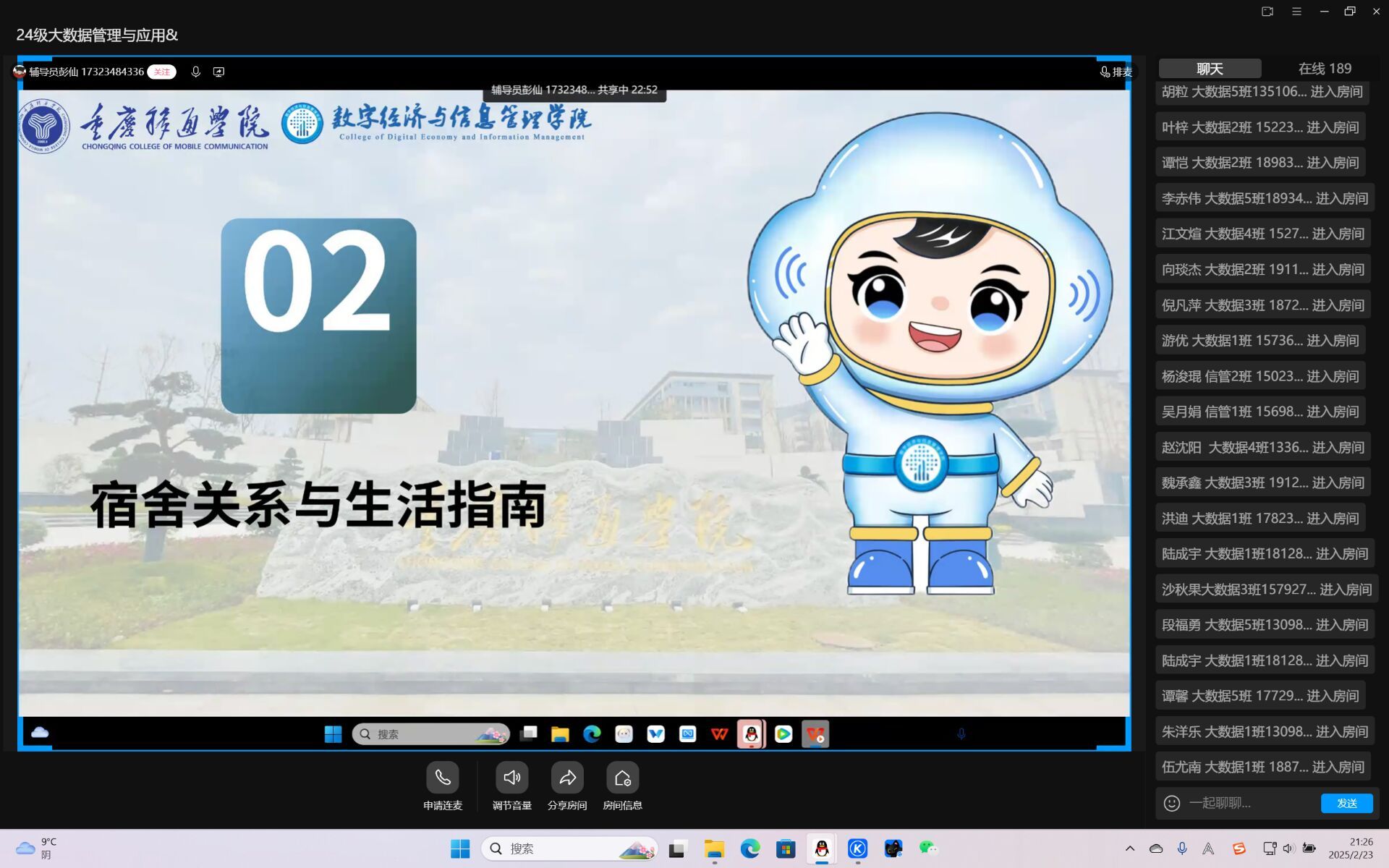Switch to the 聊天 tab

click(1210, 69)
